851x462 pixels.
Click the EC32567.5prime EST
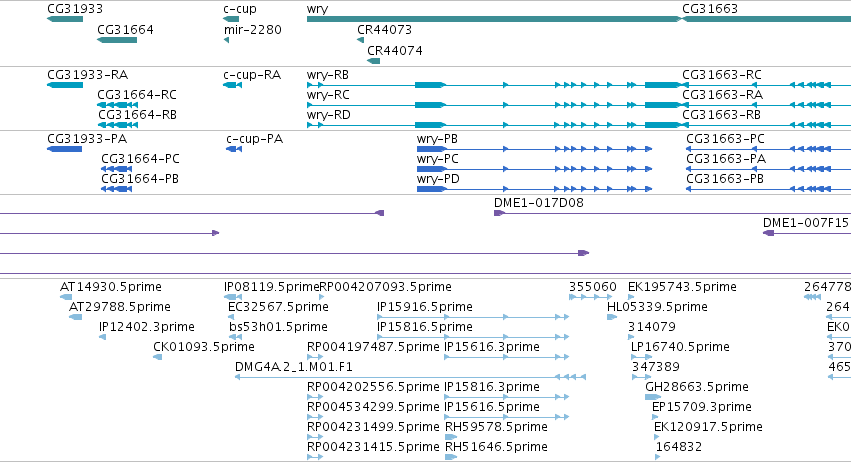coord(231,317)
